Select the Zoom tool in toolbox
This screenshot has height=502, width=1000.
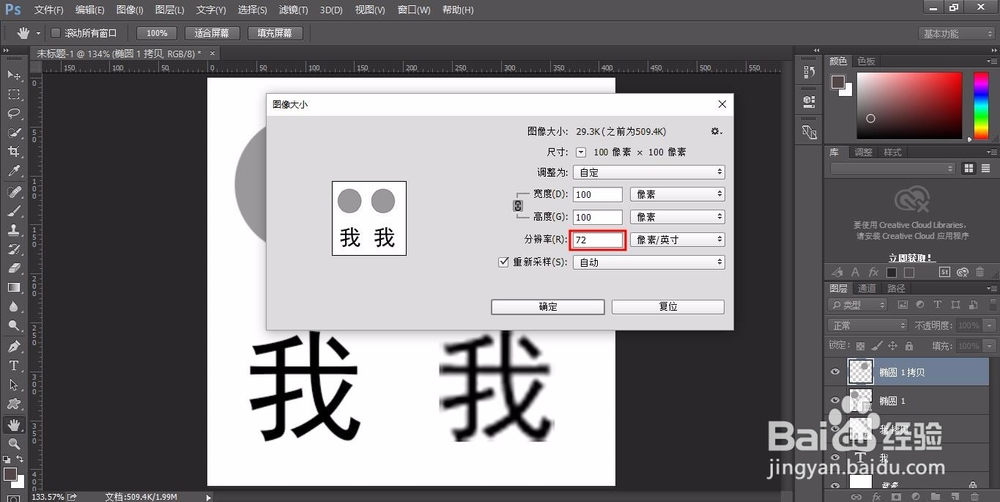click(13, 443)
